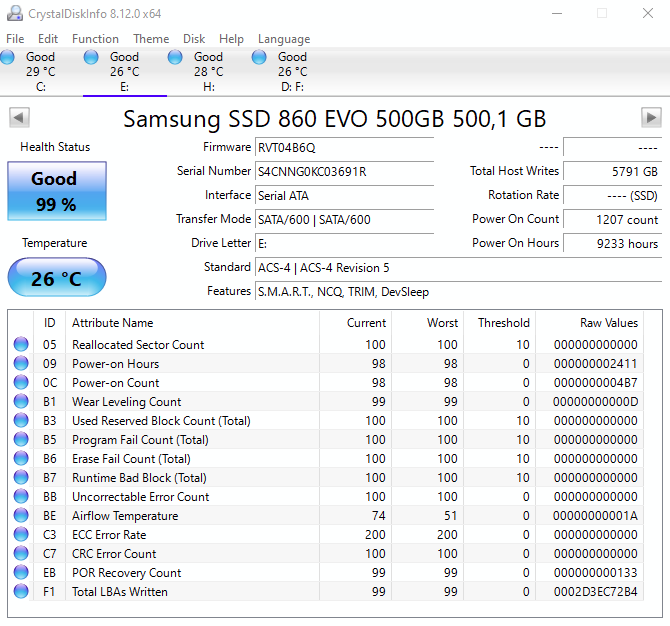Click the status orb for Reallocated Sector Count
This screenshot has width=670, height=626.
point(21,344)
